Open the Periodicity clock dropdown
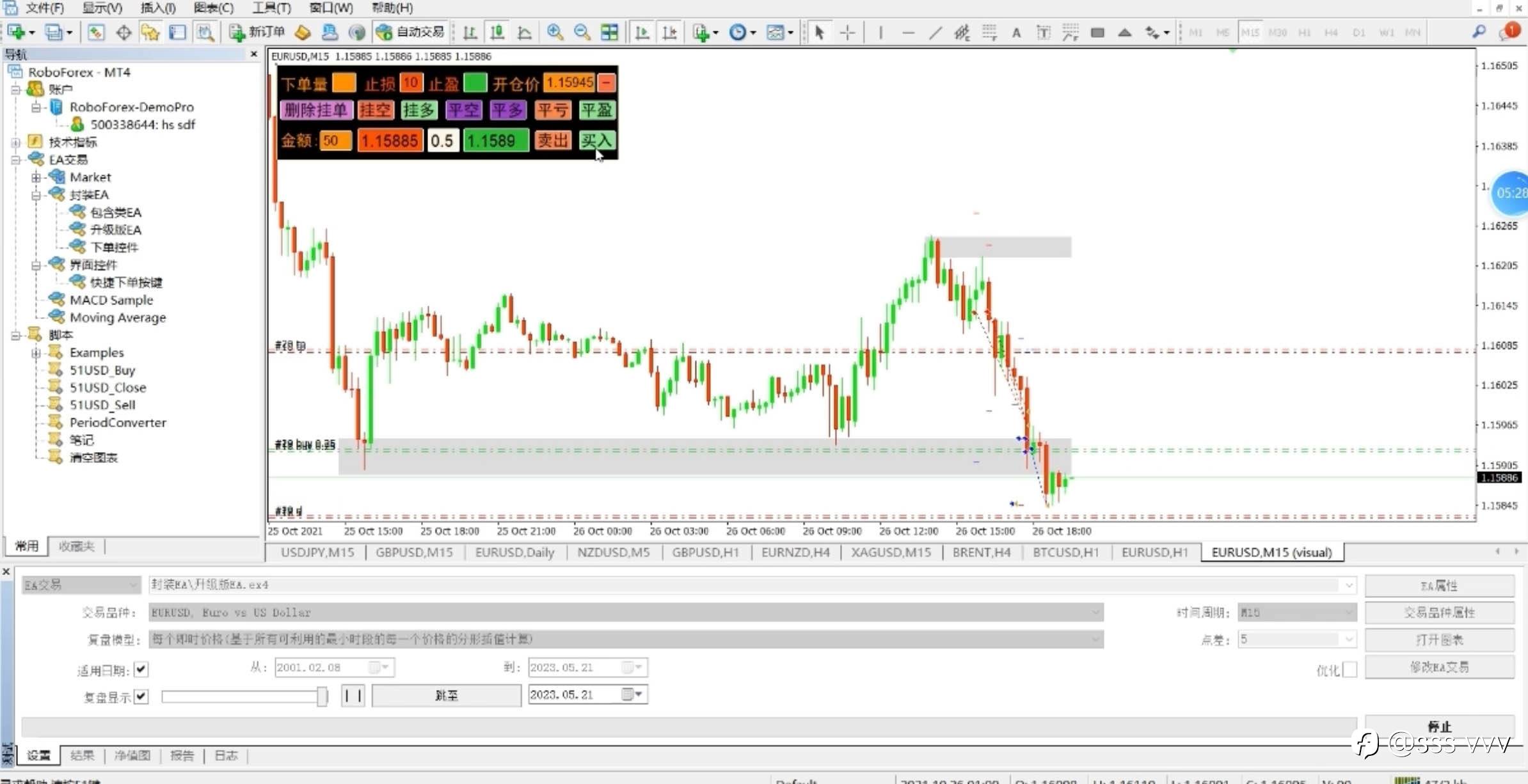The height and width of the screenshot is (784, 1528). pyautogui.click(x=742, y=32)
